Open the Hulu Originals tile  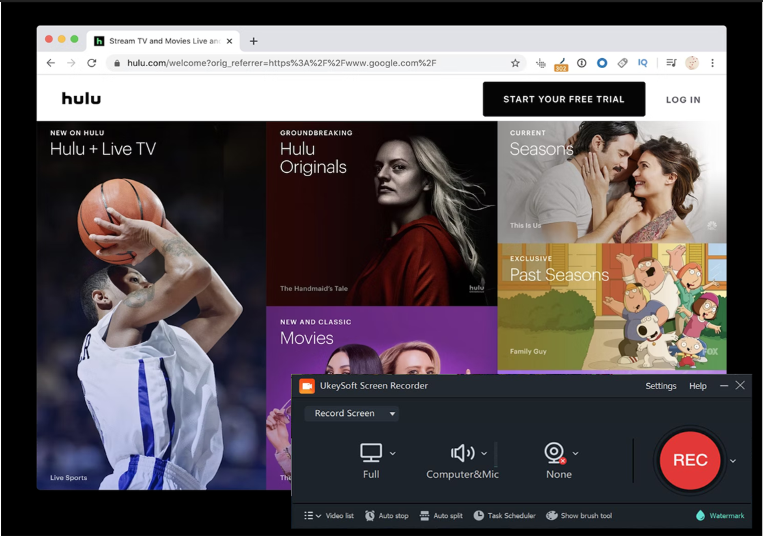(x=382, y=214)
